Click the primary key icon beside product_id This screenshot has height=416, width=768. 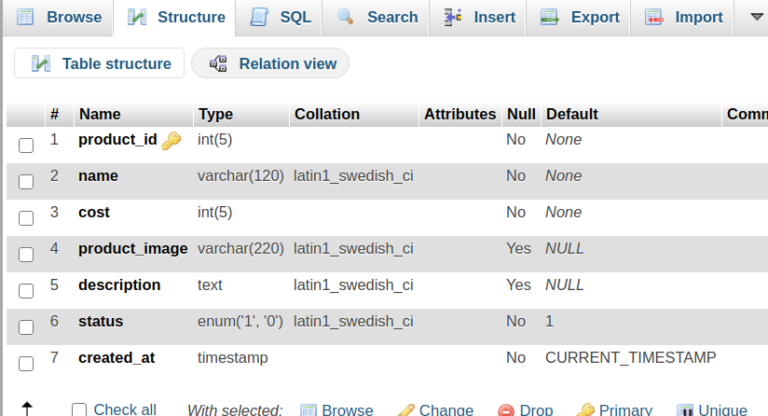coord(171,141)
